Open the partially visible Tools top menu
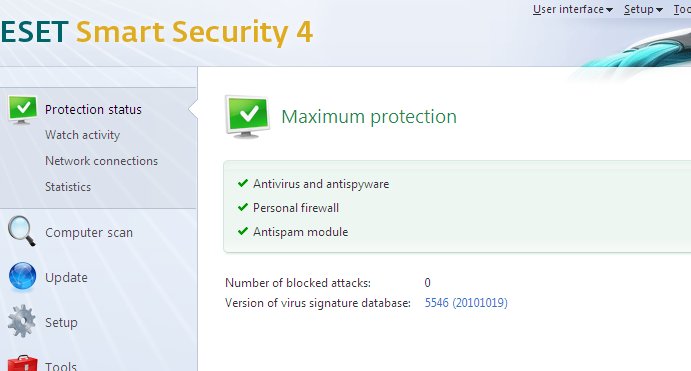 pyautogui.click(x=682, y=9)
